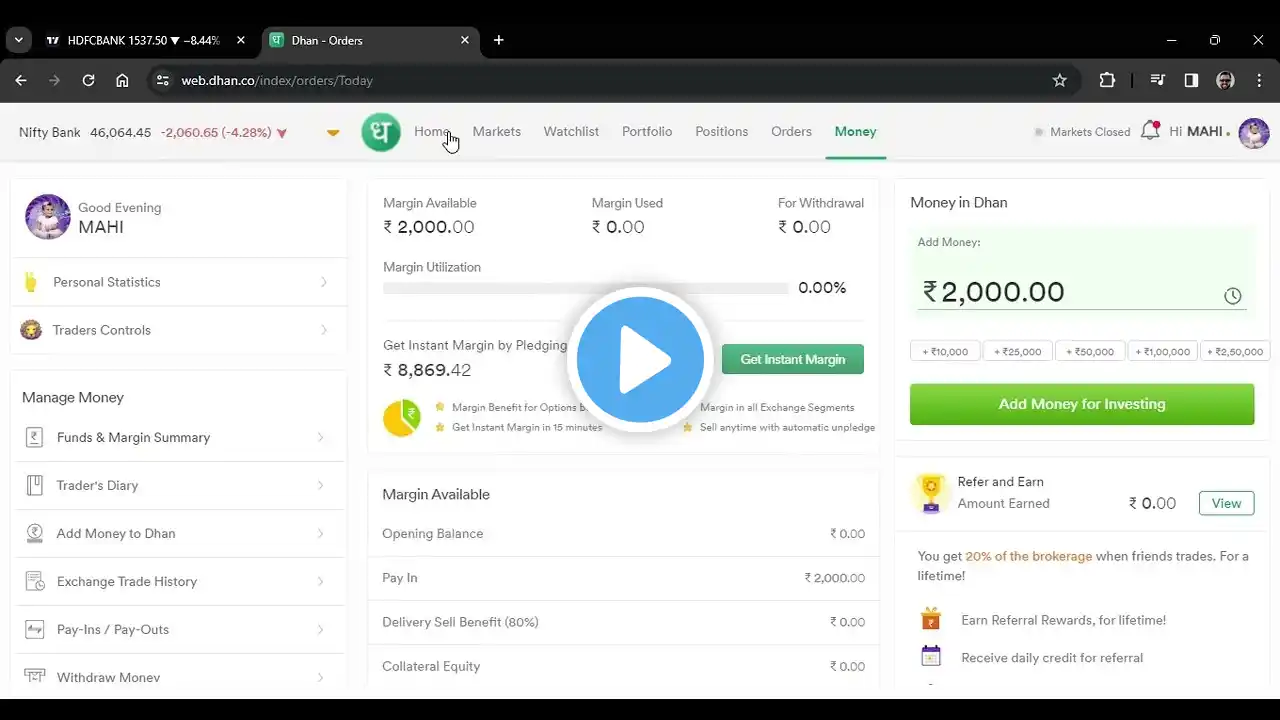
Task: Open the browser extensions puzzle icon
Action: (1107, 80)
